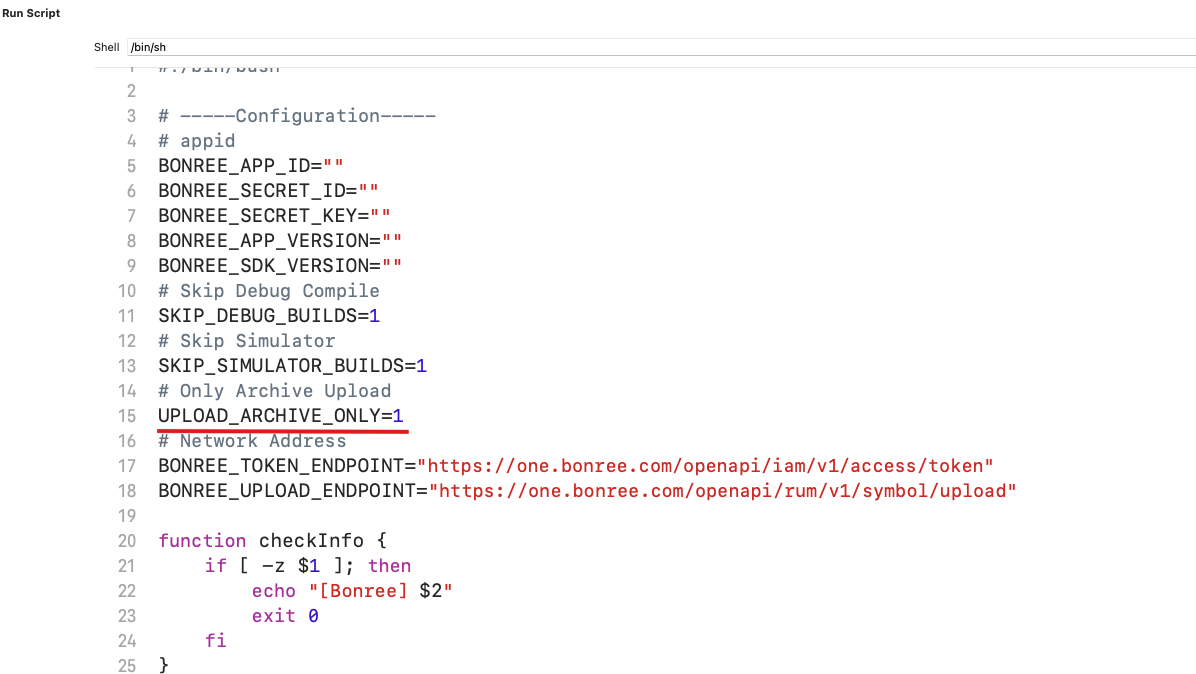Click the symbol upload endpoint URL
The width and height of the screenshot is (1196, 674).
(722, 491)
